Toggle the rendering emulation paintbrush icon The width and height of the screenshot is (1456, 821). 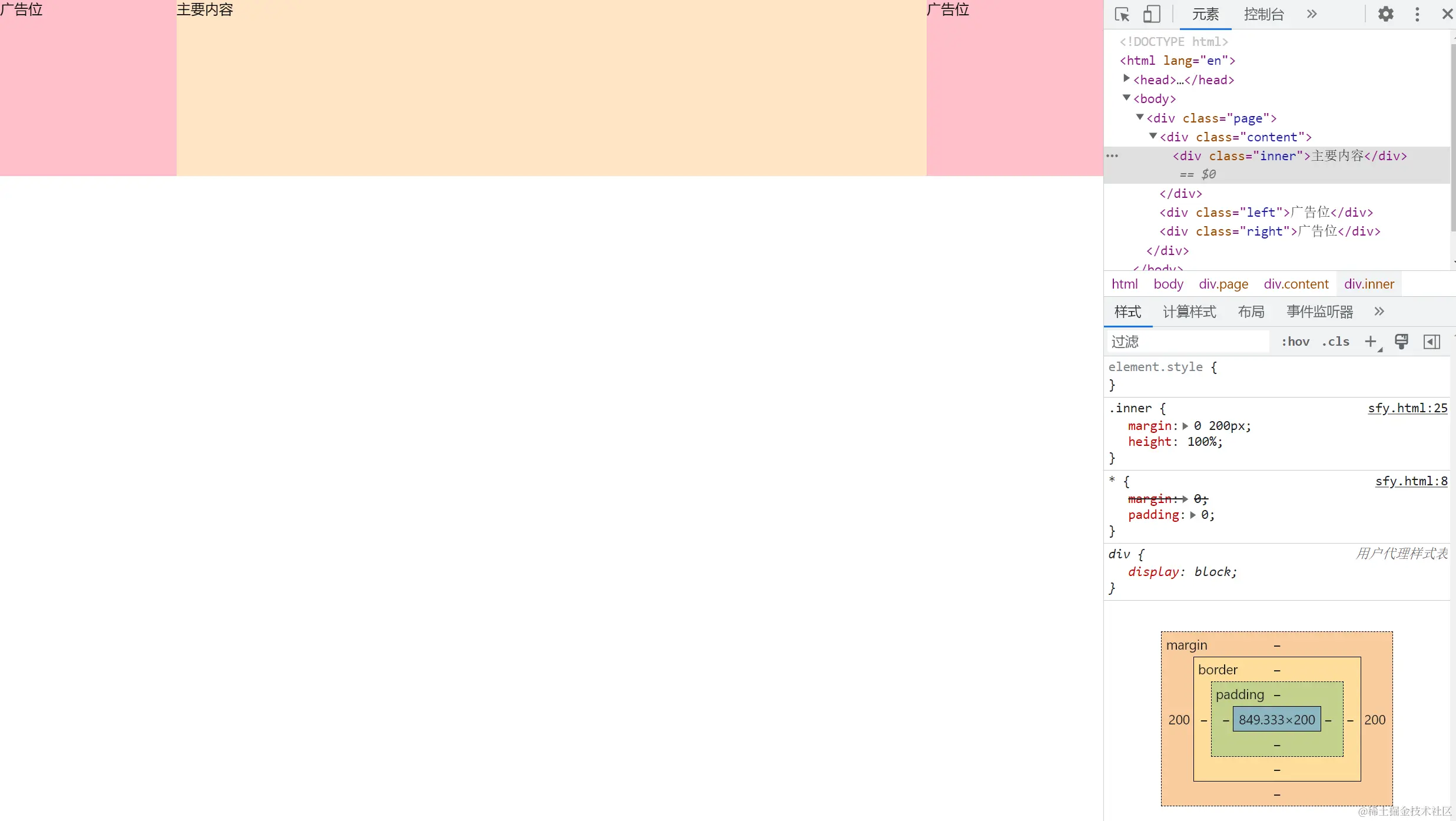(1401, 342)
